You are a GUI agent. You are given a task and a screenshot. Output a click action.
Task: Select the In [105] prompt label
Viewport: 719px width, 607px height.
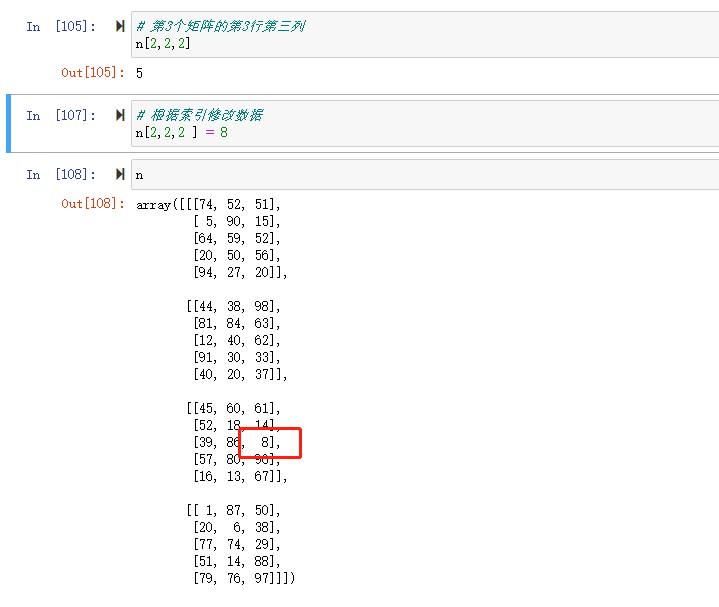point(61,27)
